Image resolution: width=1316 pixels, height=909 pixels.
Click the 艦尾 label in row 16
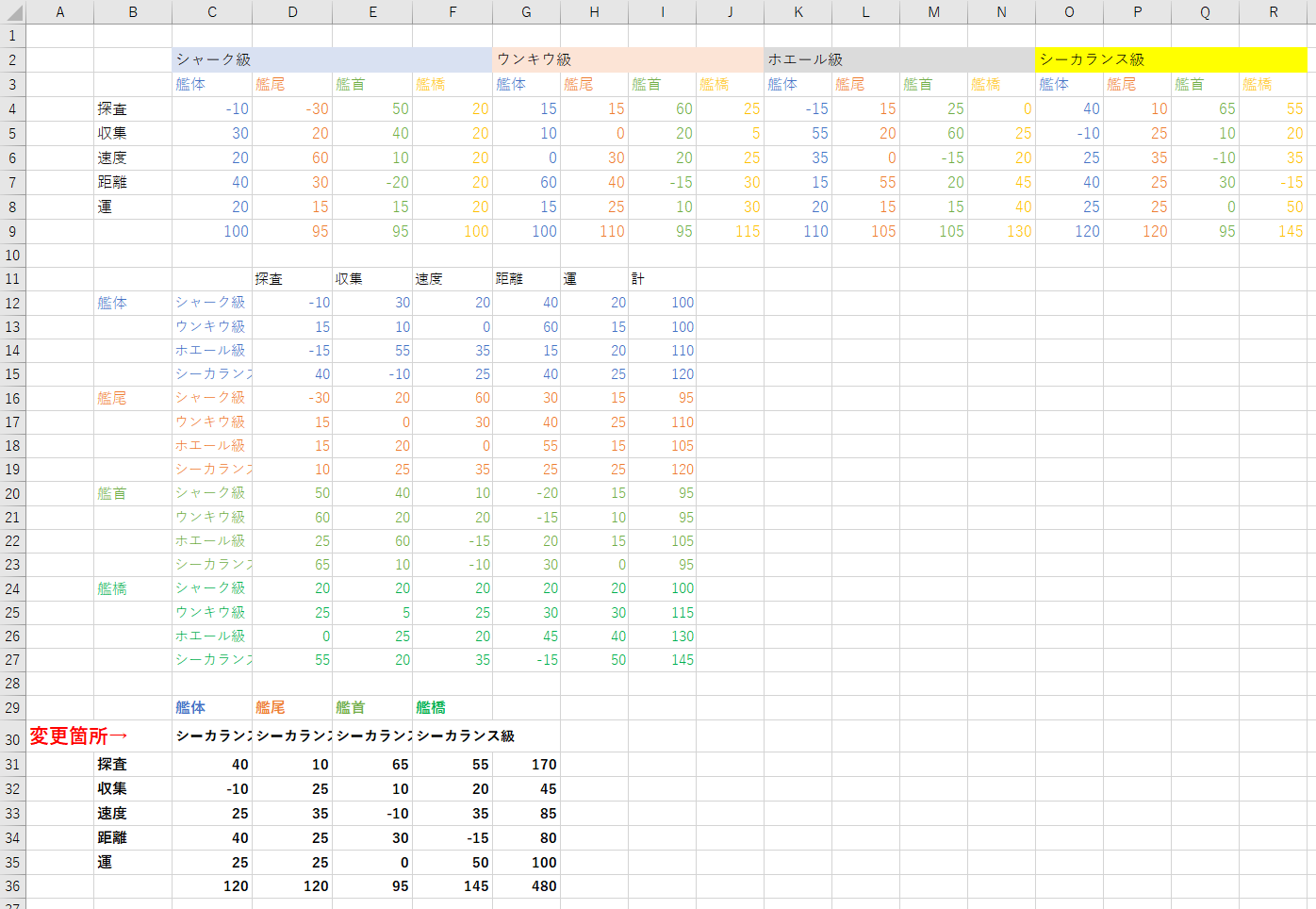[x=112, y=398]
